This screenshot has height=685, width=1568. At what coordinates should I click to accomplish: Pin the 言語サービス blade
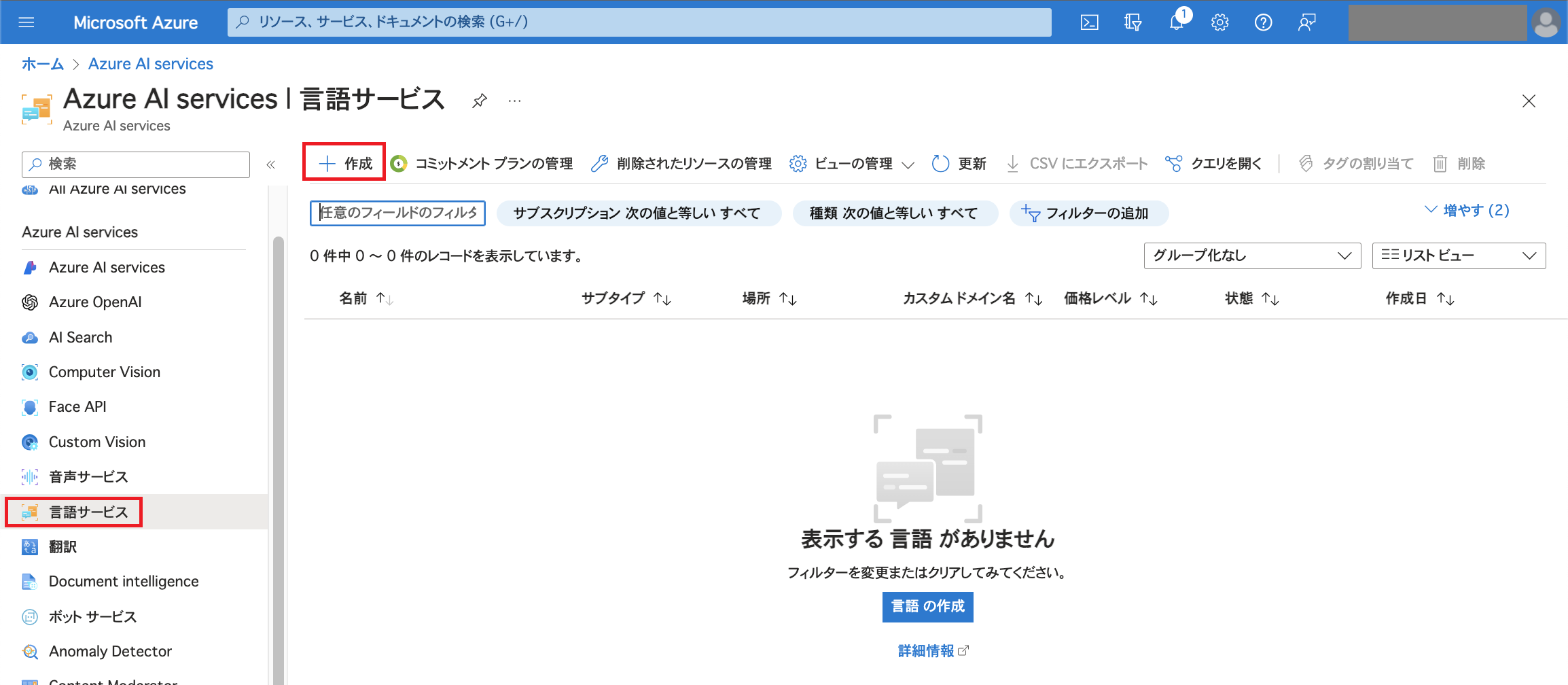480,101
